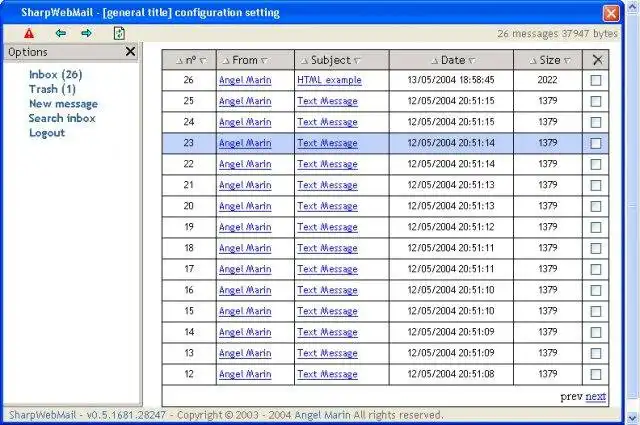640x425 pixels.
Task: Refresh the message list with the refresh icon
Action: pyautogui.click(x=119, y=33)
